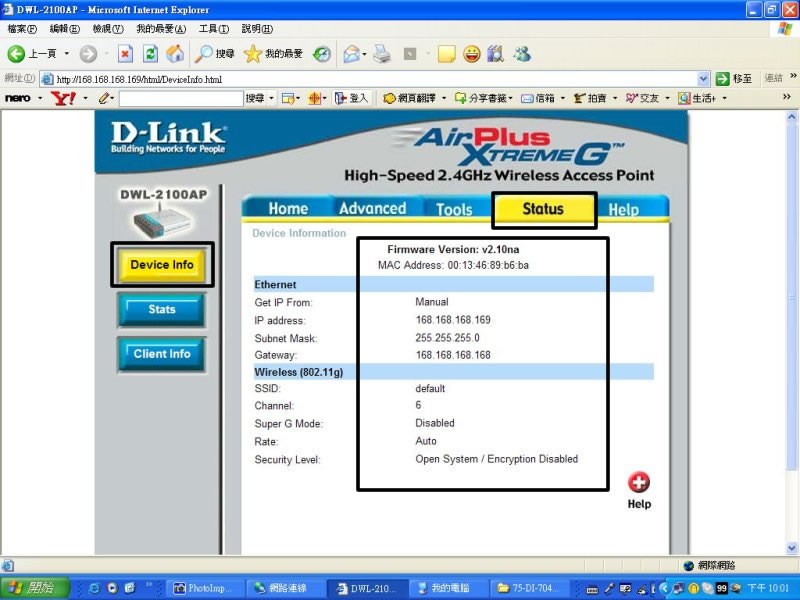Open the Home tab on D-Link page
This screenshot has height=600, width=800.
pos(288,209)
